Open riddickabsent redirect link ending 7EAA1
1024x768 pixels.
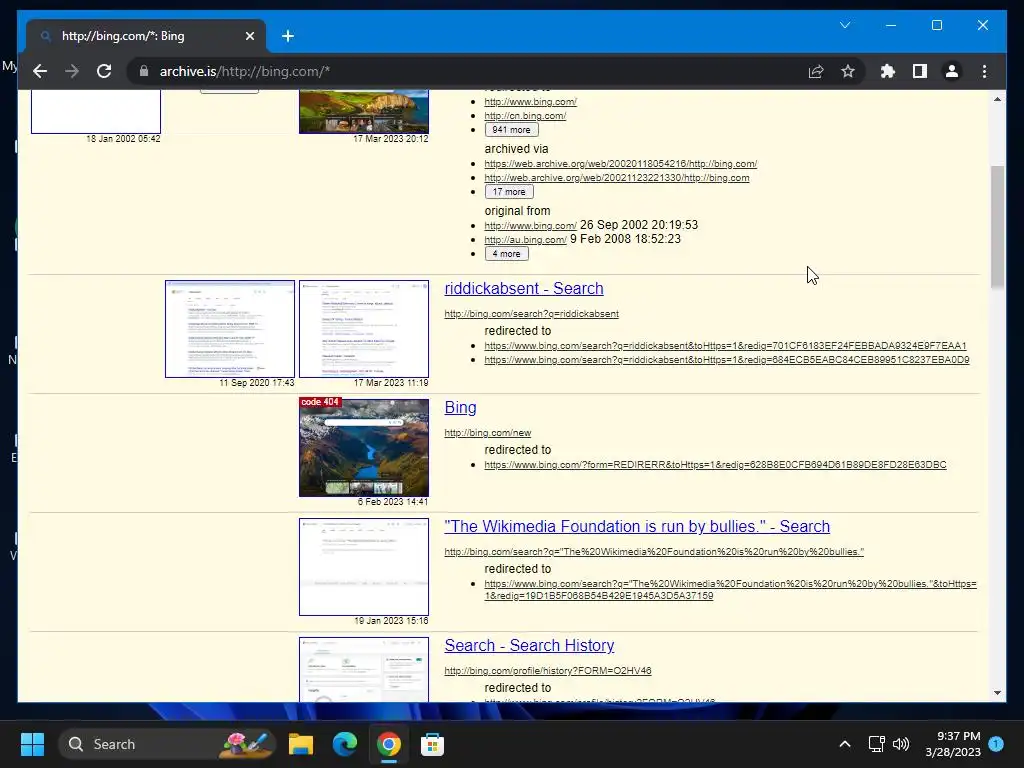coord(725,345)
